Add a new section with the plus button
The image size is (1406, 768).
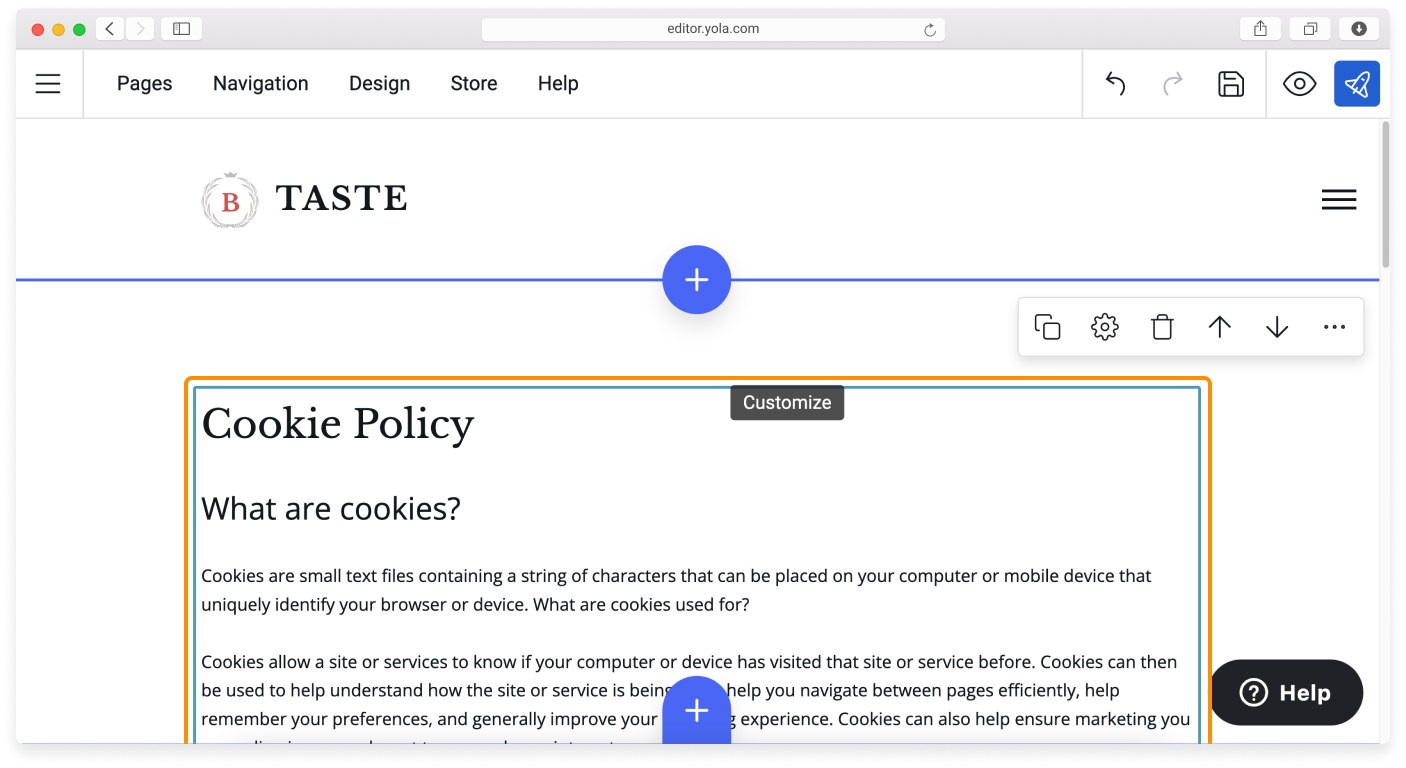point(697,279)
